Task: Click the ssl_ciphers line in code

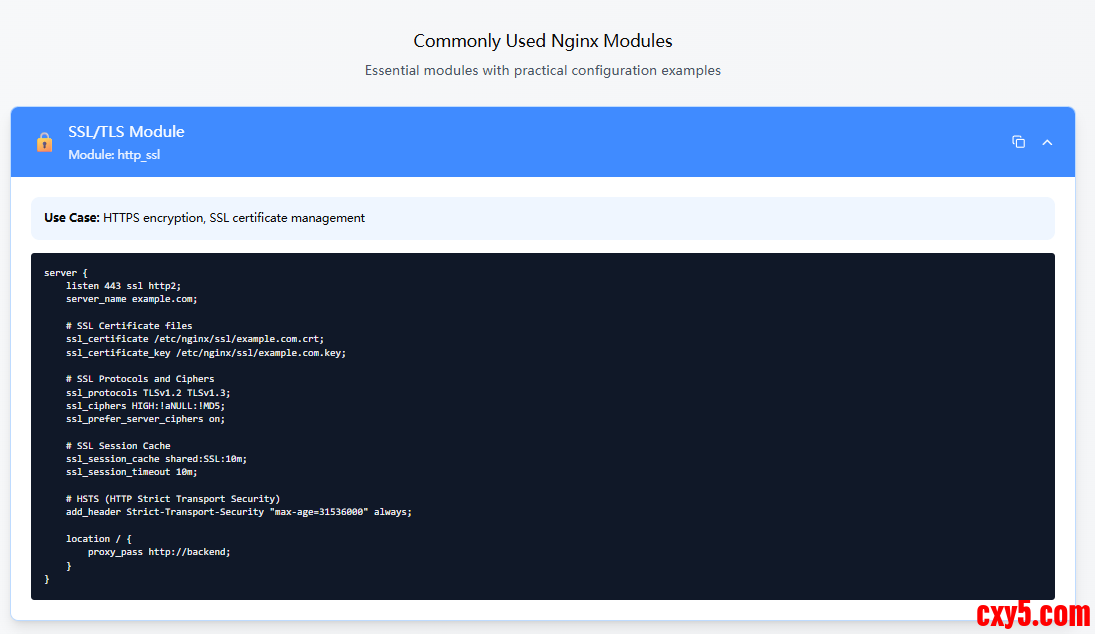Action: (145, 406)
